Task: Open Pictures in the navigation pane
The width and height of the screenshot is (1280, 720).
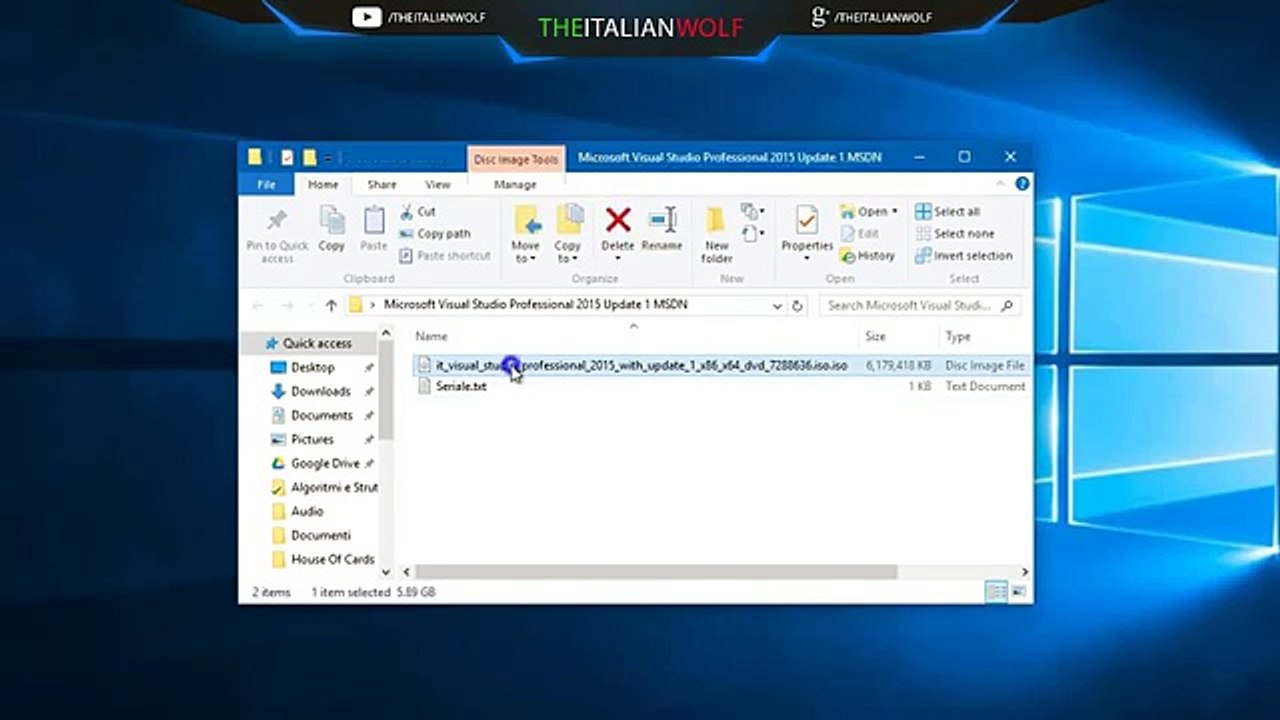Action: pyautogui.click(x=312, y=439)
